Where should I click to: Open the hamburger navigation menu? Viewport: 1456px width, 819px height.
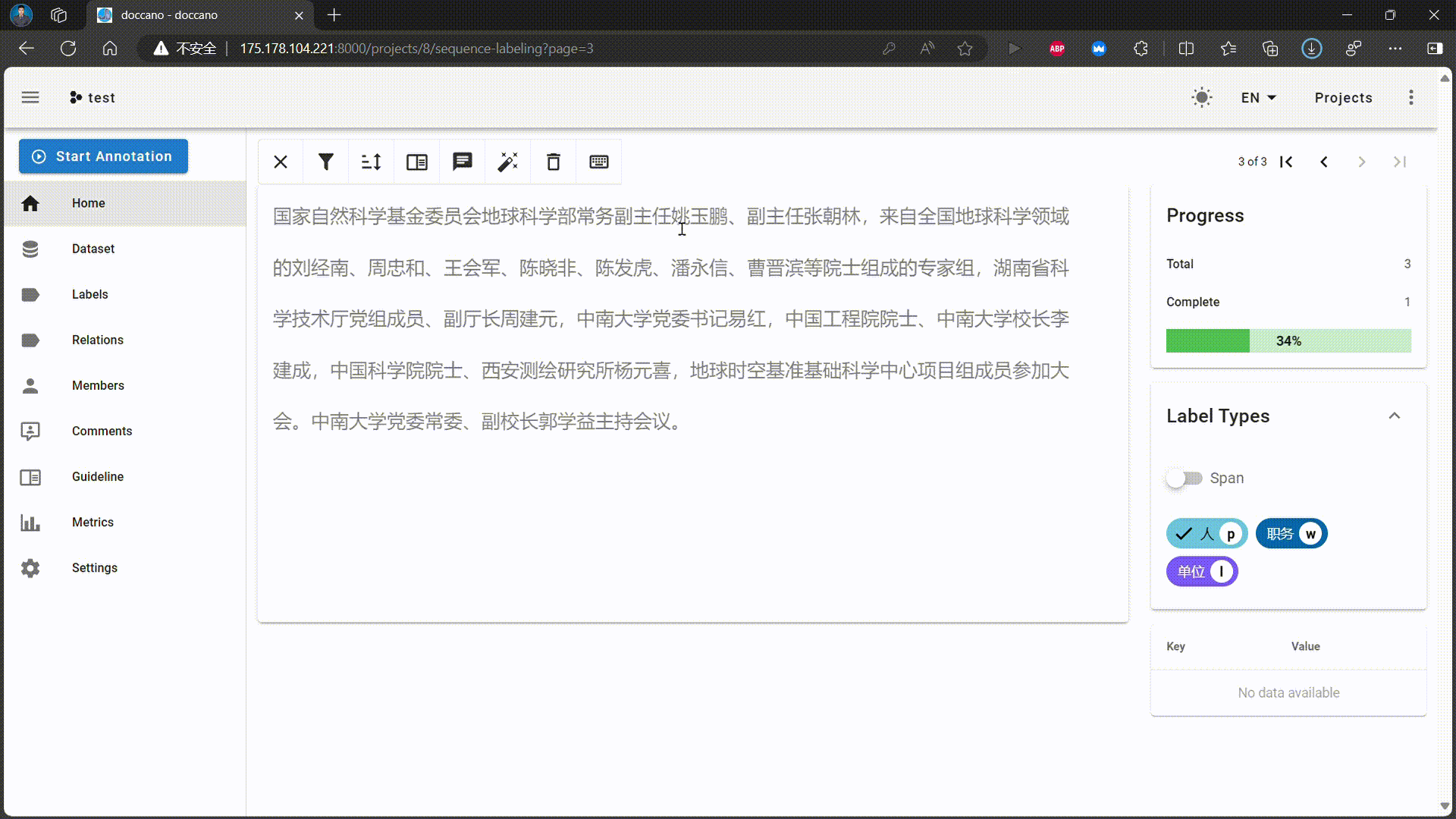click(x=30, y=97)
